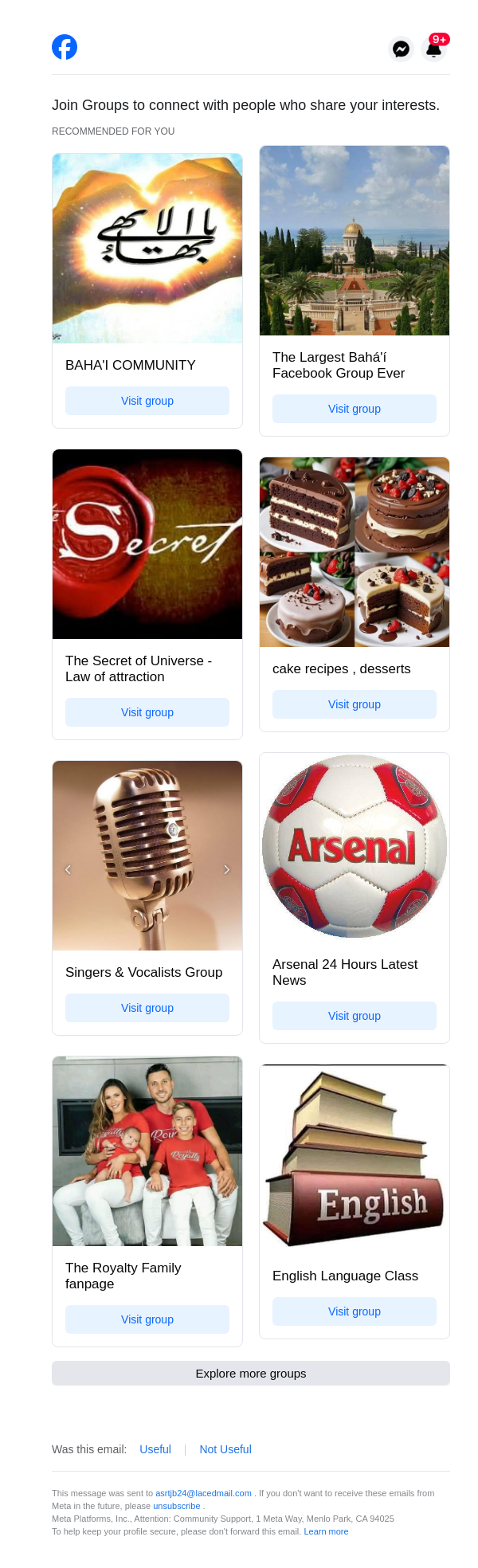Click Explore more groups button
This screenshot has width=478, height=1568.
(251, 1374)
